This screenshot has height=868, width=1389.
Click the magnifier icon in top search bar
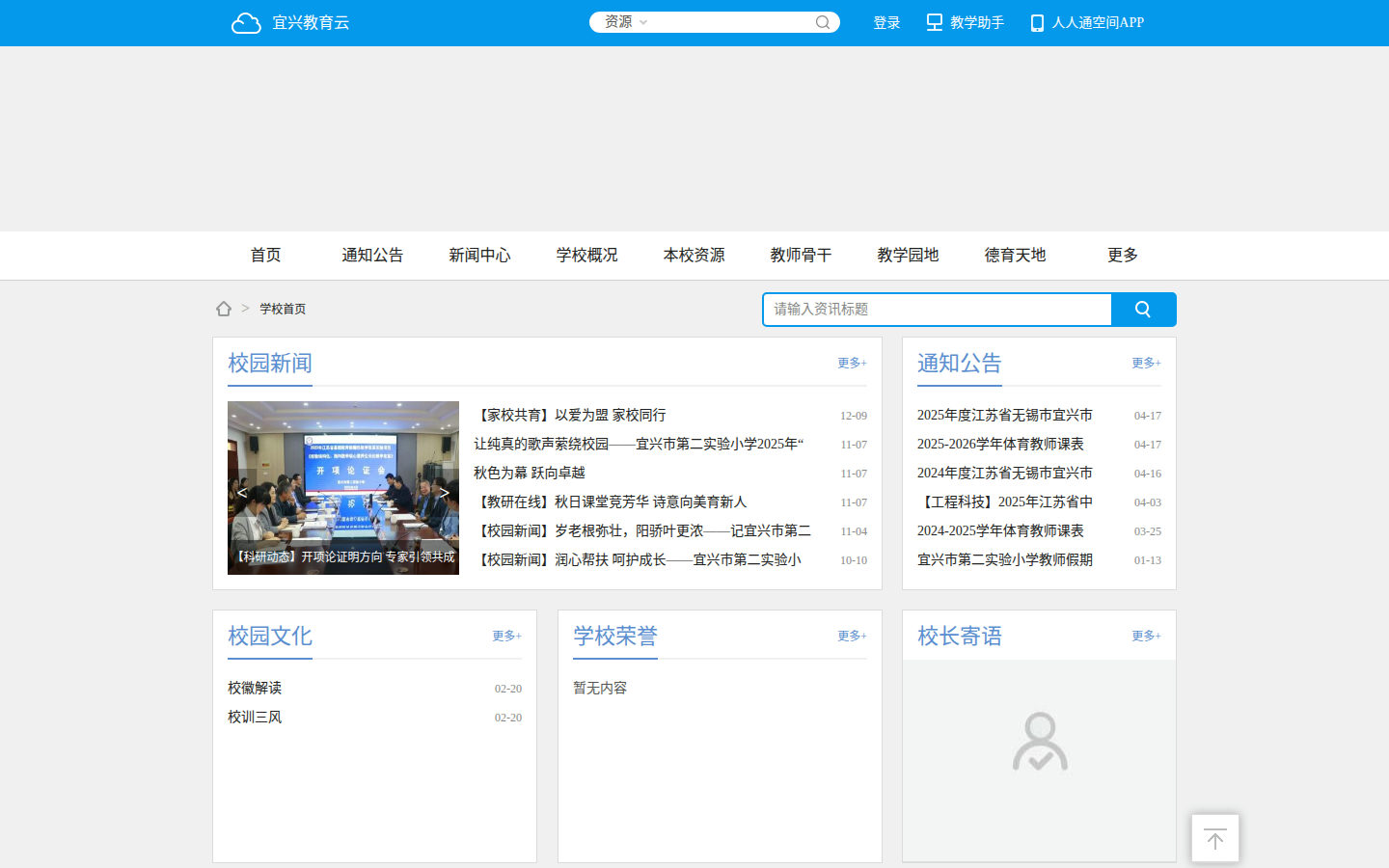(x=823, y=22)
